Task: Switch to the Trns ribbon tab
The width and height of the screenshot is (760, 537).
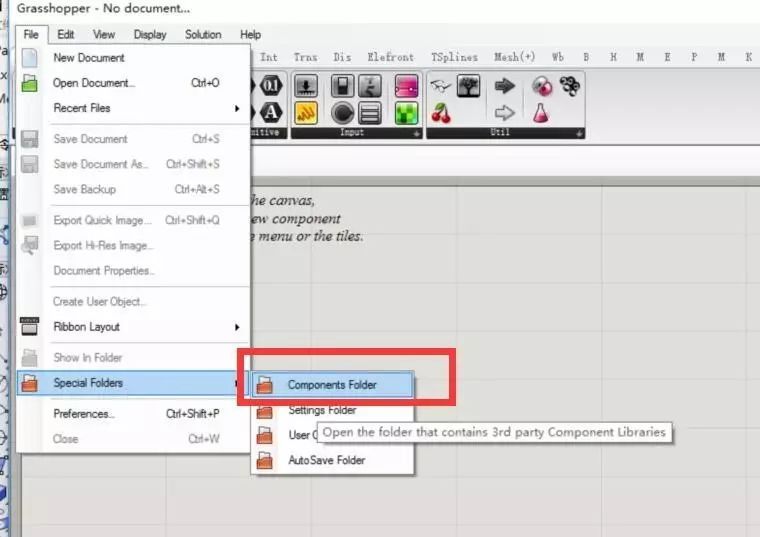Action: coord(305,57)
